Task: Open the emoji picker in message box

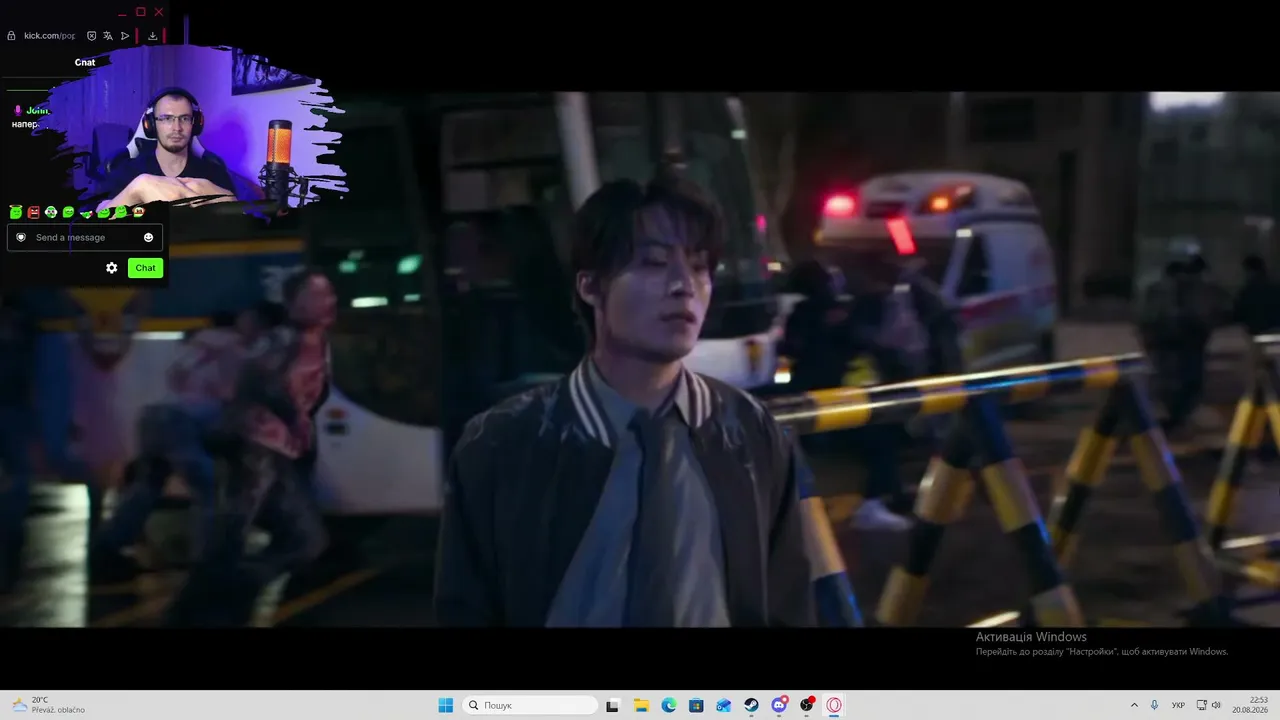Action: pos(148,237)
